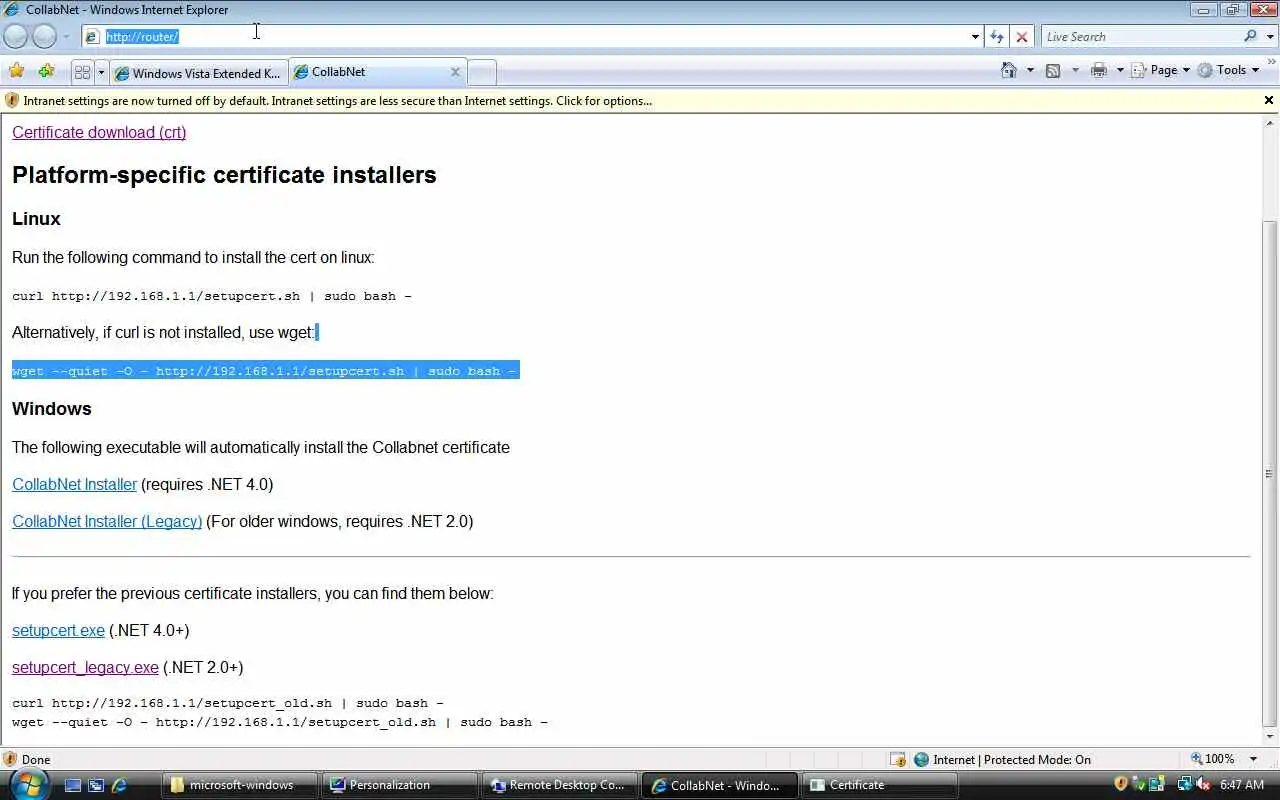
Task: Expand the Print options dropdown arrow
Action: coord(1120,70)
